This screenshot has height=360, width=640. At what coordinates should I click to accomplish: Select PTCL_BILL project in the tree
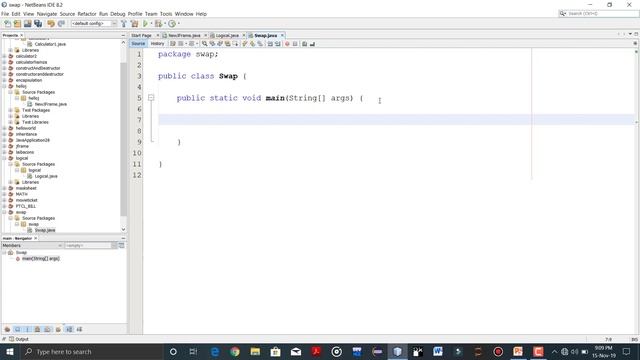(26, 206)
